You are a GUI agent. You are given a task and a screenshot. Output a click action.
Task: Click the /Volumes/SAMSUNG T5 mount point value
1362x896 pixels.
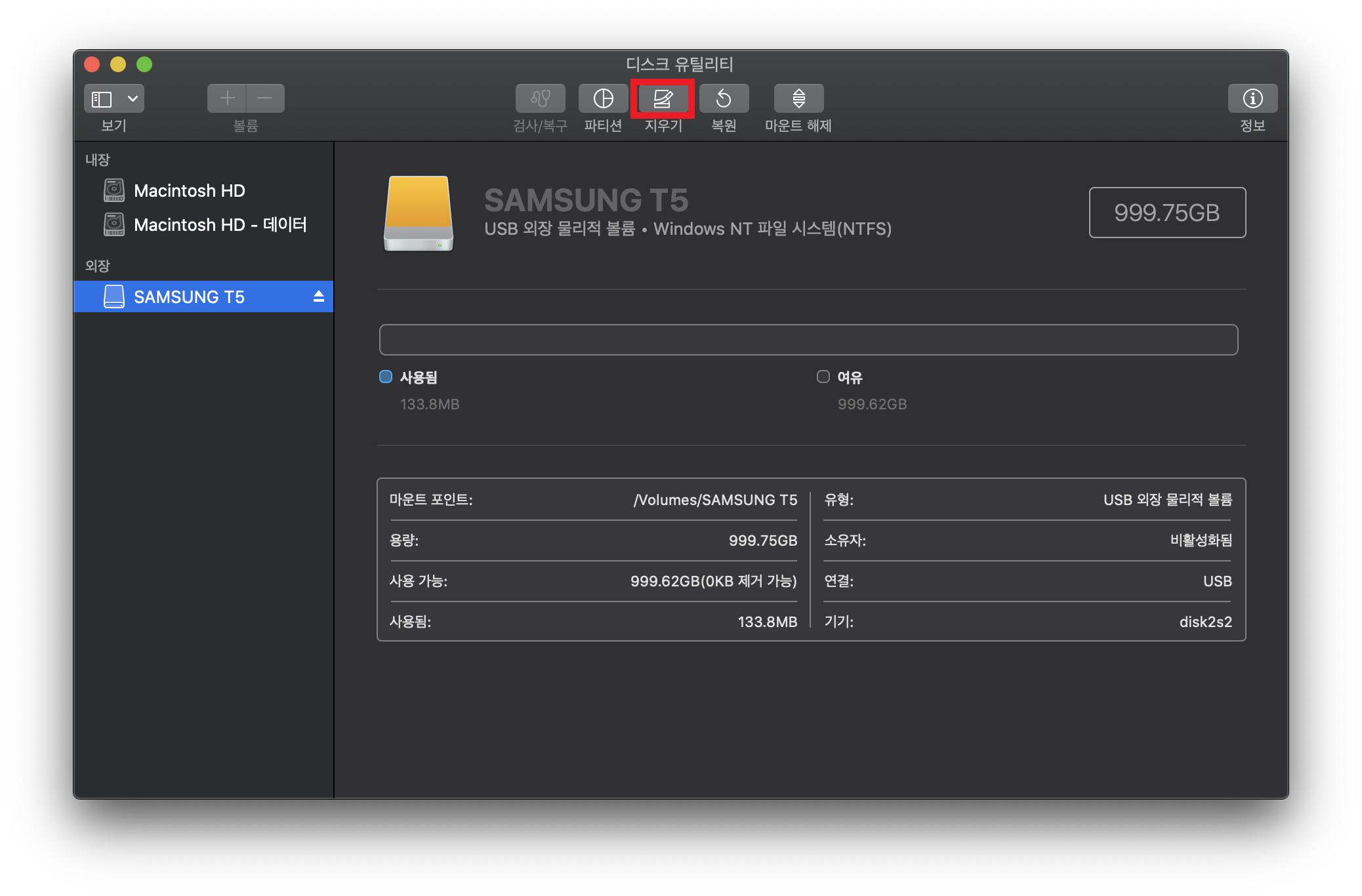pyautogui.click(x=715, y=500)
